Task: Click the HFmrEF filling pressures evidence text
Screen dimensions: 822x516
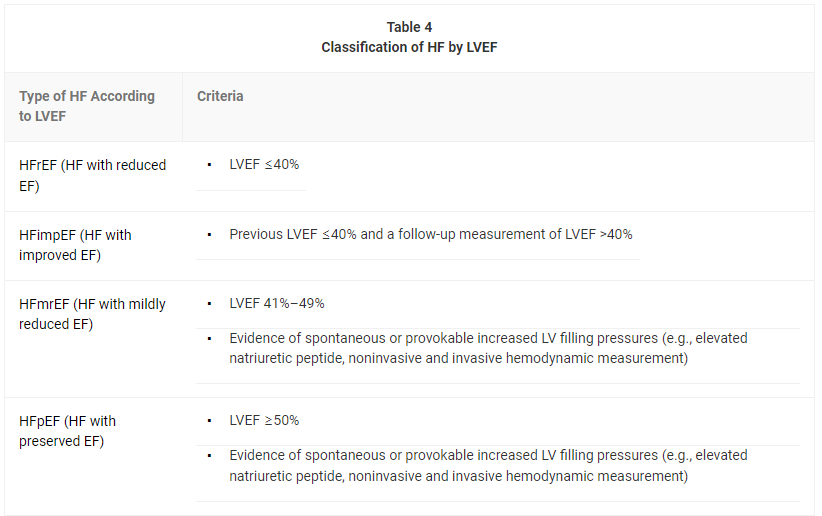Action: (x=488, y=348)
